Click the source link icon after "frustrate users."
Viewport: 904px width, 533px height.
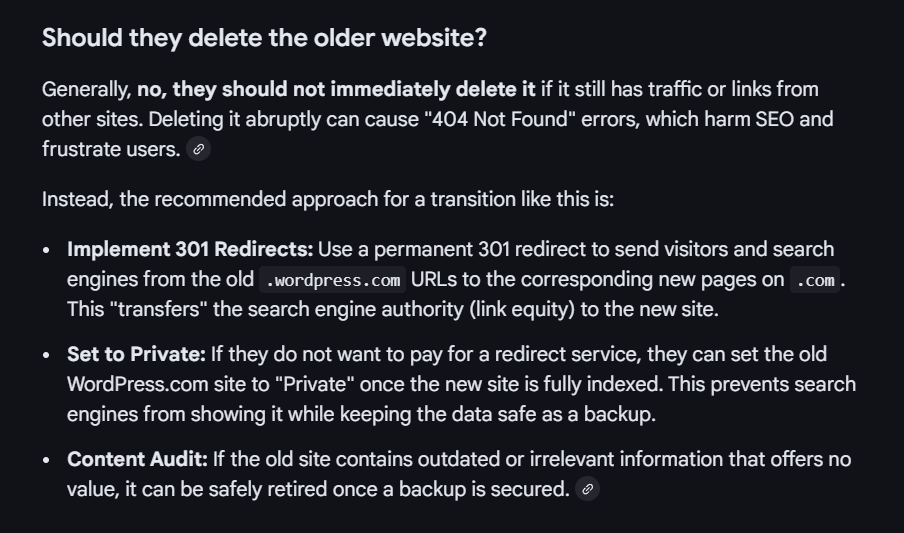[198, 149]
